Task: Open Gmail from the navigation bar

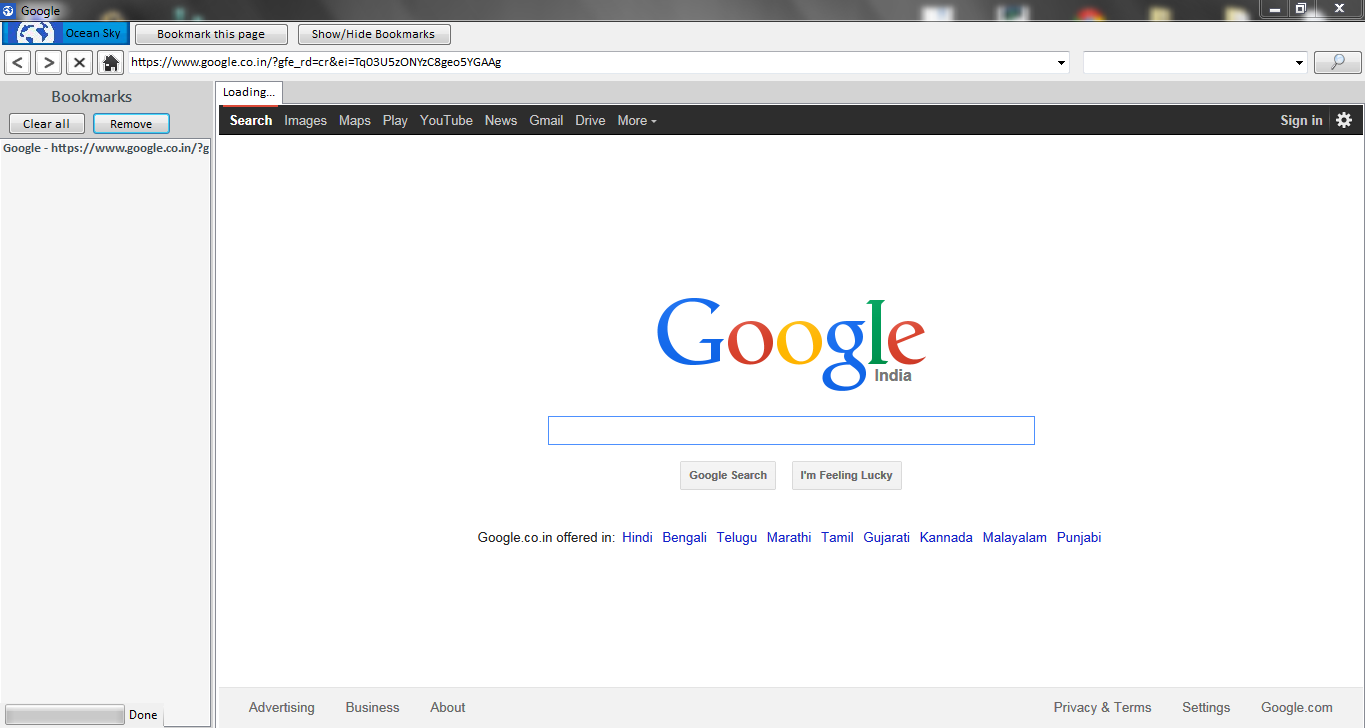Action: [x=546, y=120]
